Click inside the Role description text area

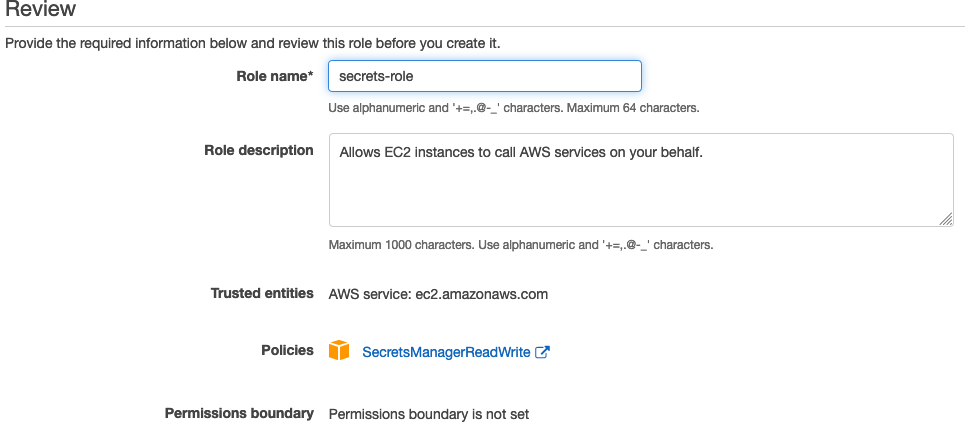[x=641, y=180]
